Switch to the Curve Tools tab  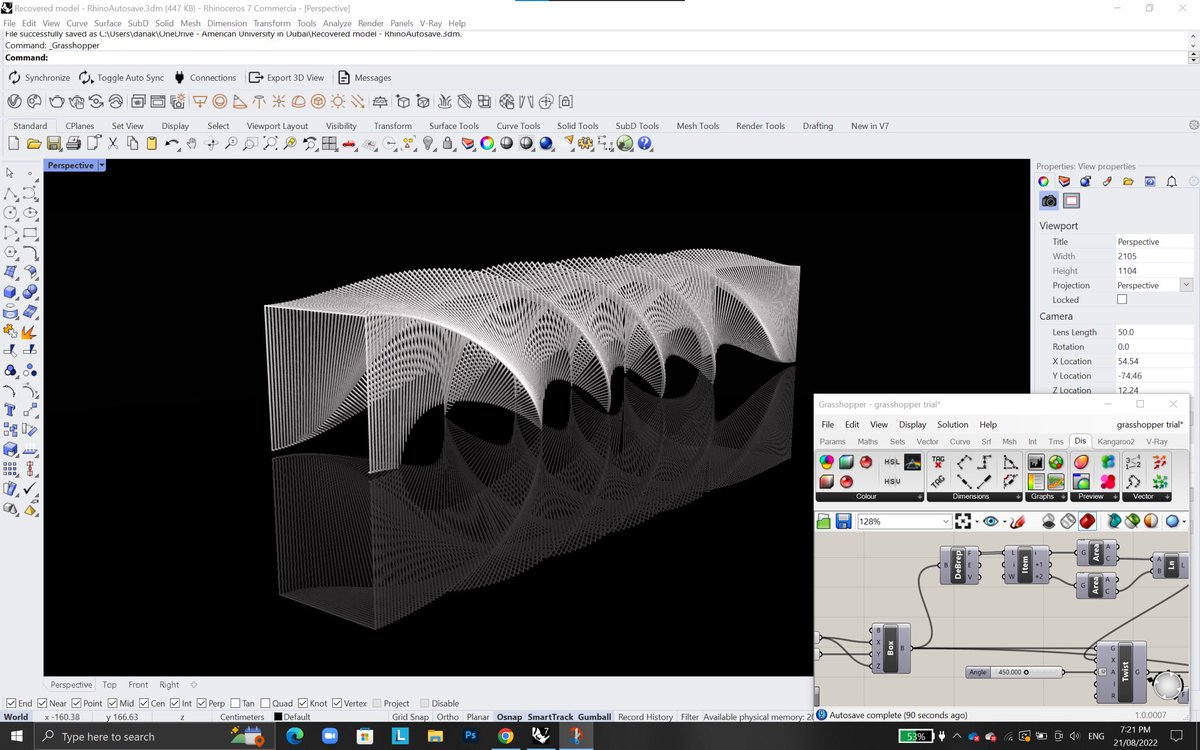pos(518,126)
